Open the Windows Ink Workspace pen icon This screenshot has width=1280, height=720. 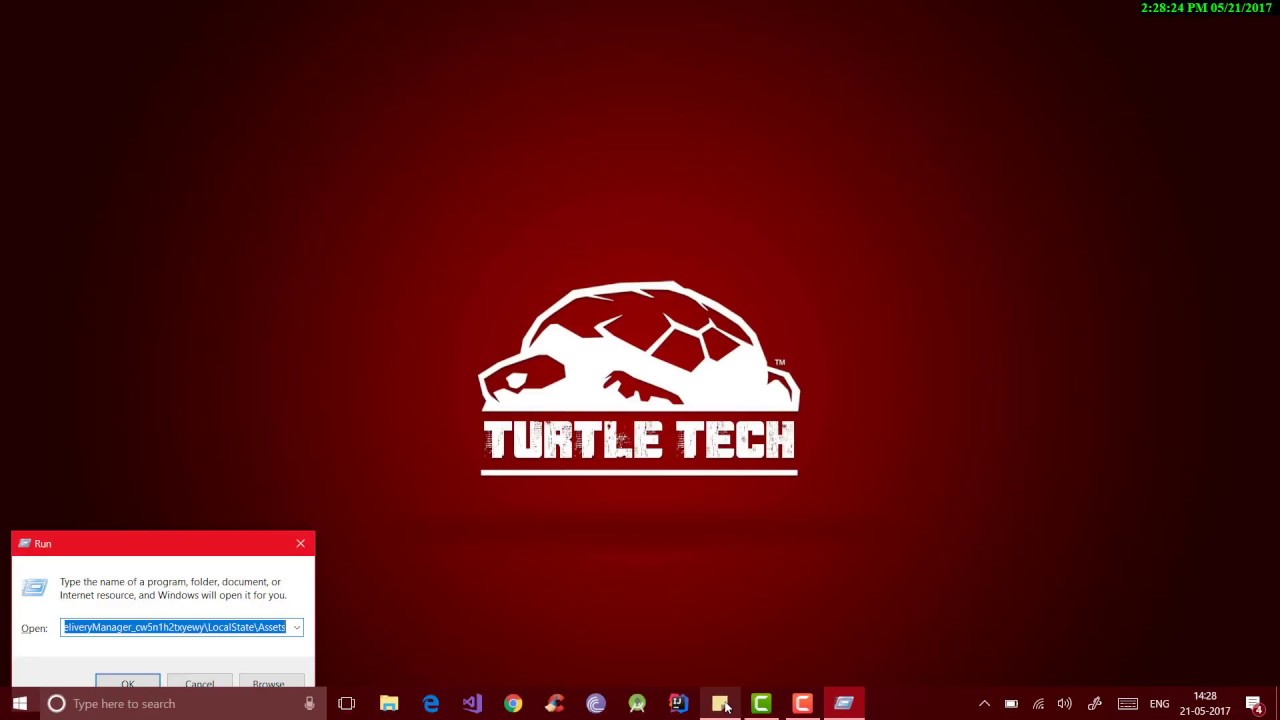pyautogui.click(x=1095, y=704)
